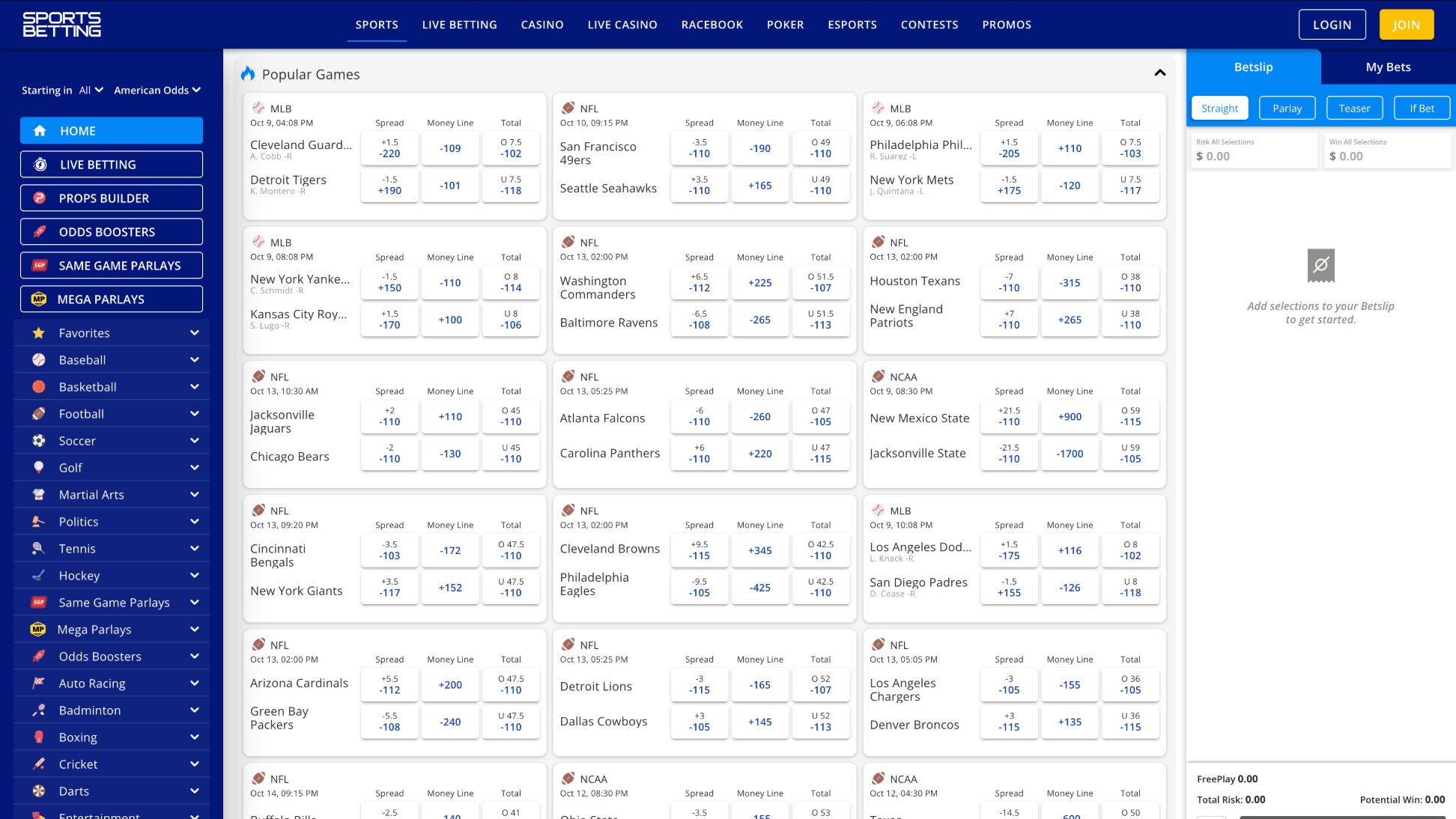1456x819 pixels.
Task: Select the If Bet bet type
Action: tap(1422, 108)
